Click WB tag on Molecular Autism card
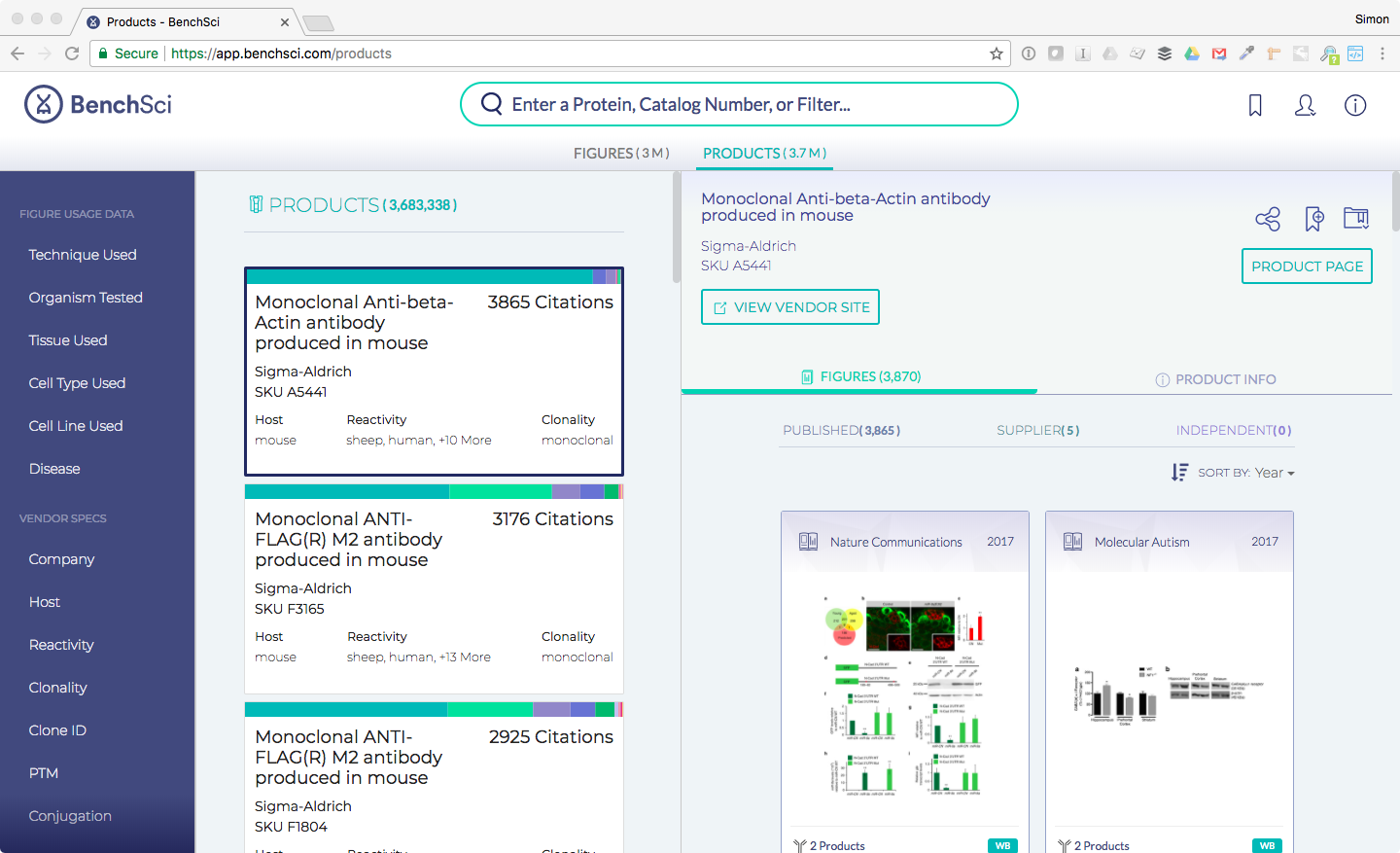This screenshot has height=853, width=1400. tap(1267, 846)
